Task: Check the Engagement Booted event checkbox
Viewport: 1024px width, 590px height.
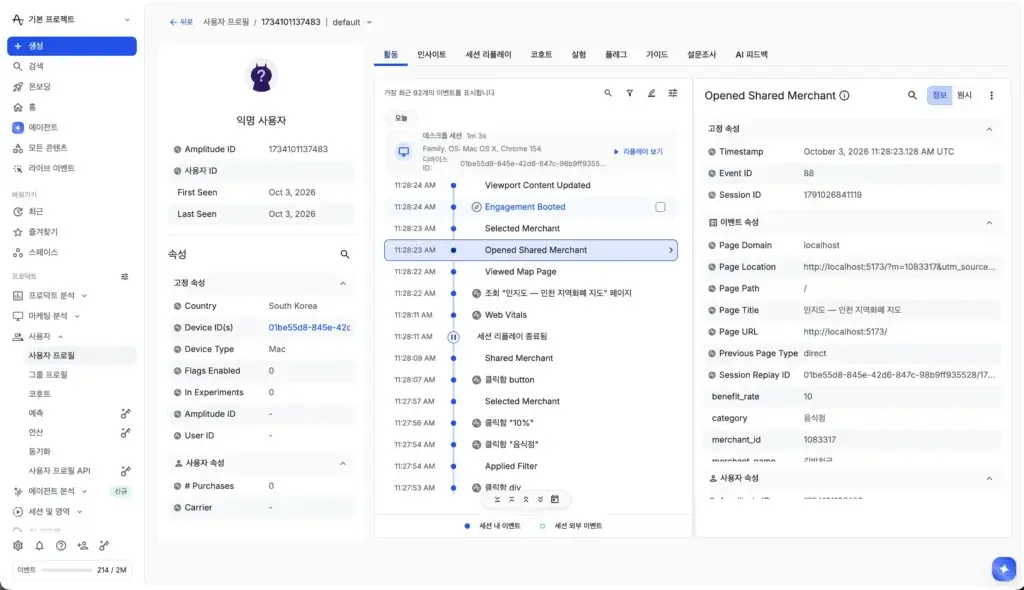Action: click(660, 207)
